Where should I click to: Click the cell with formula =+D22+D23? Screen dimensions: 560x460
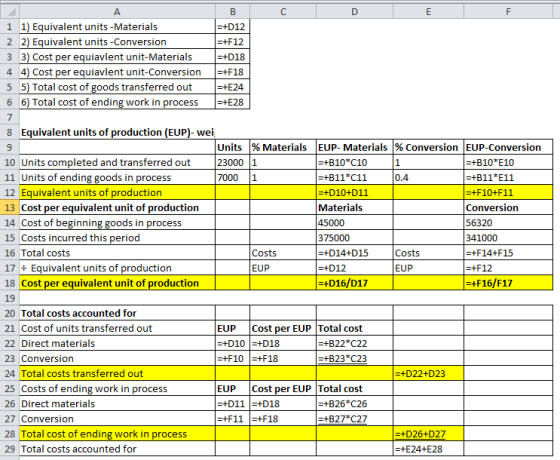point(428,373)
